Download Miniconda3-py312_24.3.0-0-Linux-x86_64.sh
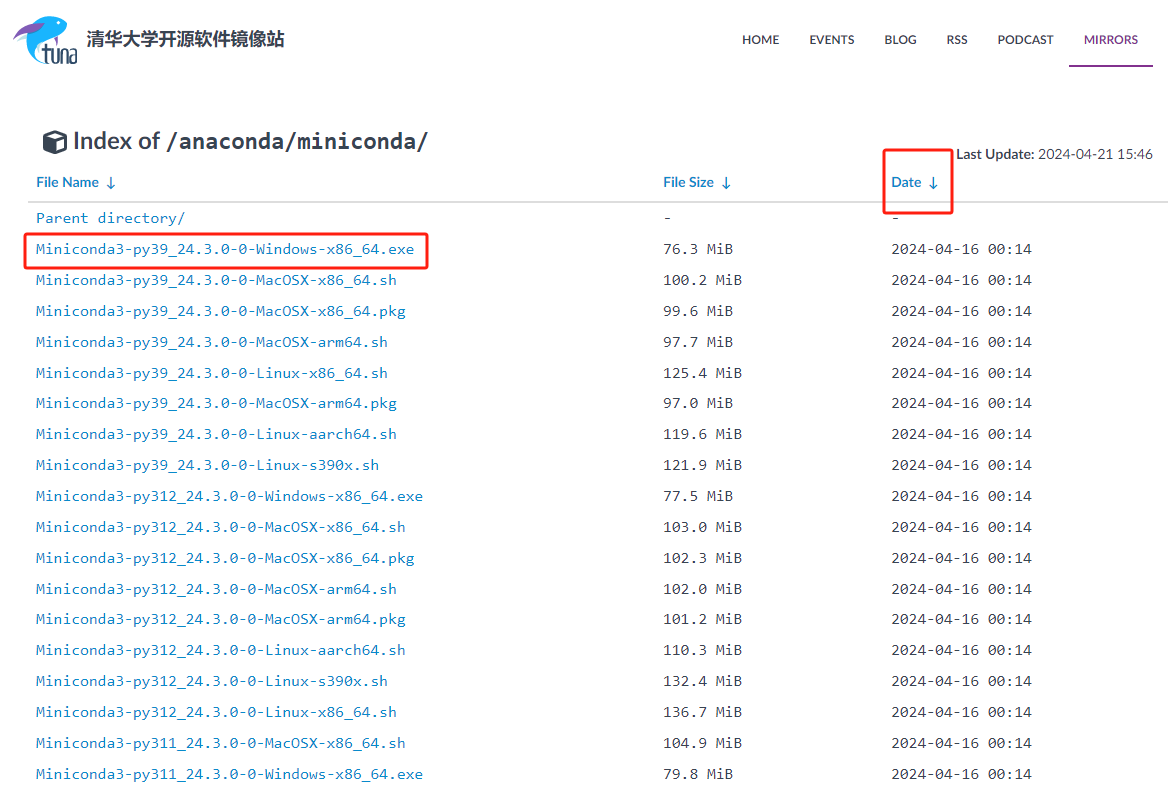Screen dimensions: 1175x794 (216, 712)
